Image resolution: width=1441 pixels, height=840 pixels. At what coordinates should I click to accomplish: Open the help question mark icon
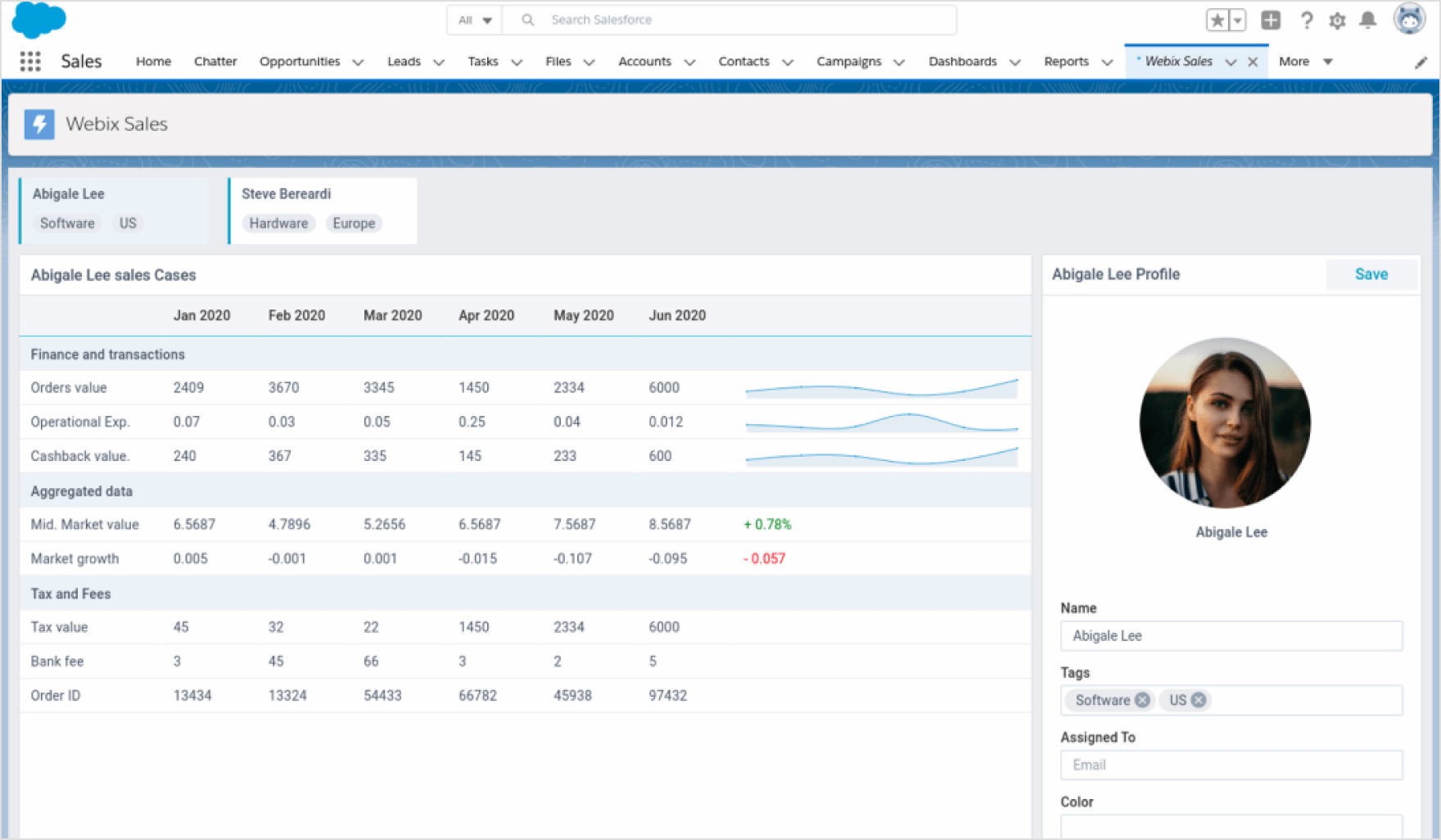(1307, 20)
